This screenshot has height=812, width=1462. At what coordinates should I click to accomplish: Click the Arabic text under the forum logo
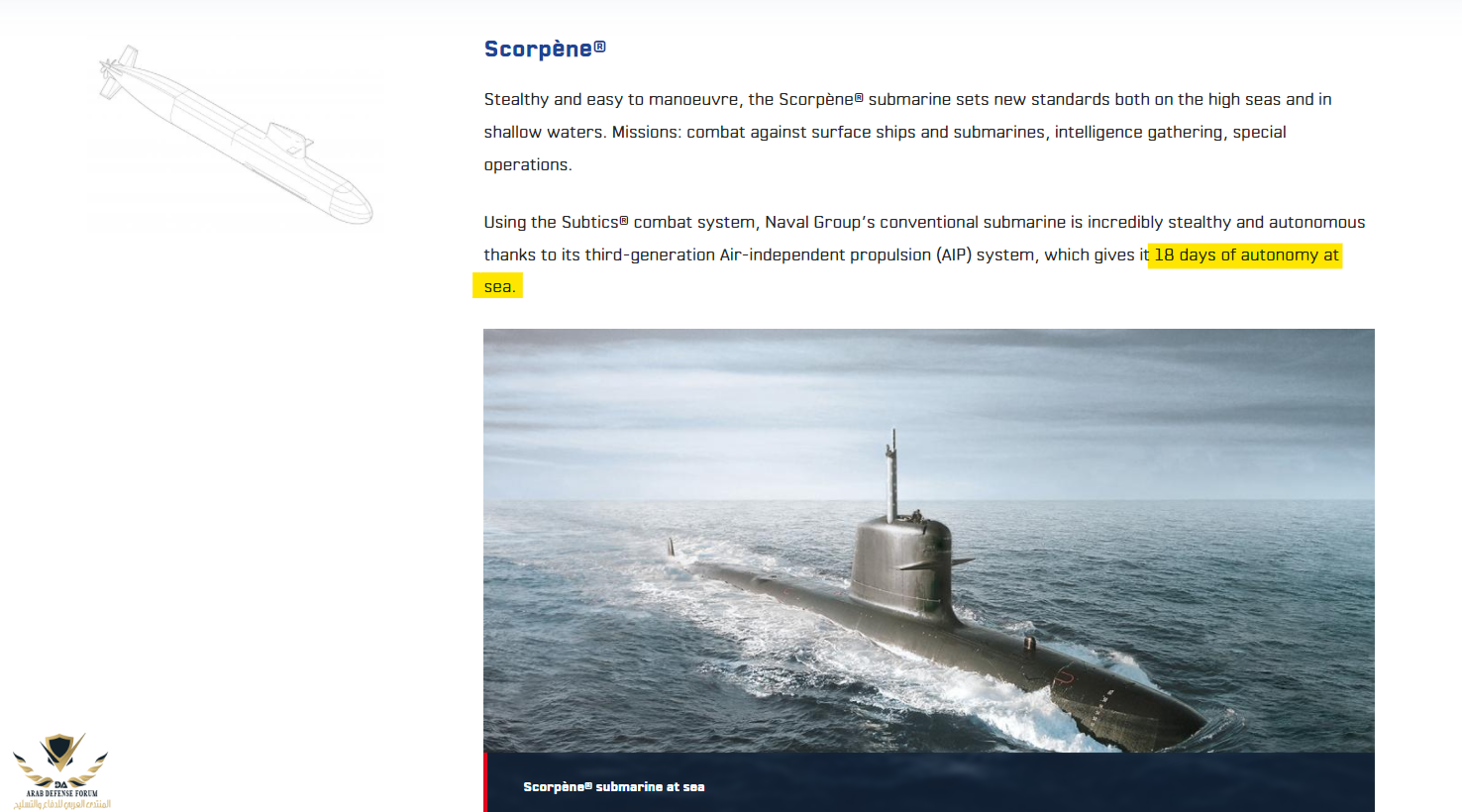61,804
